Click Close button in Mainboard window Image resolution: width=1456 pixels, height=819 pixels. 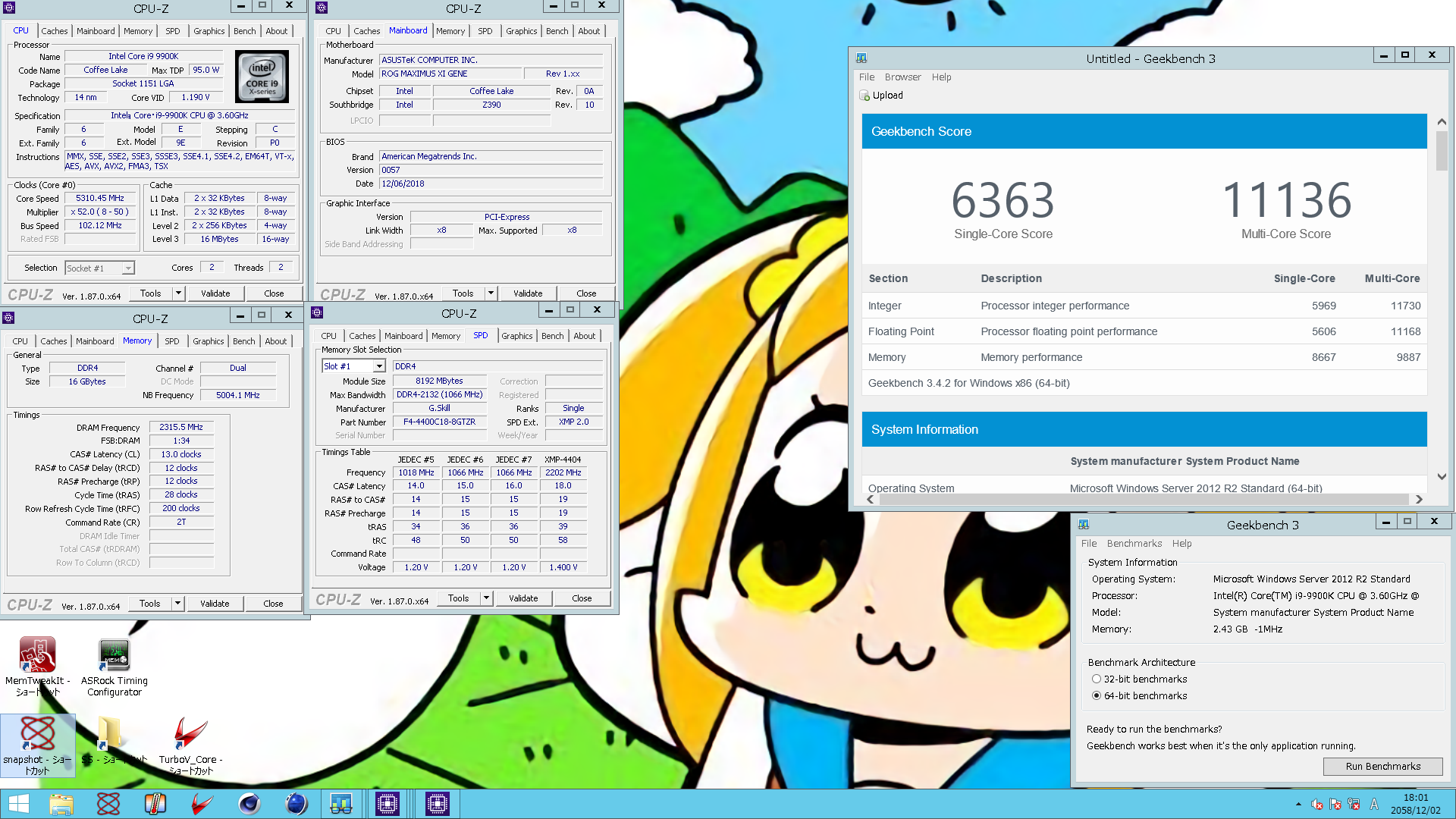coord(586,293)
